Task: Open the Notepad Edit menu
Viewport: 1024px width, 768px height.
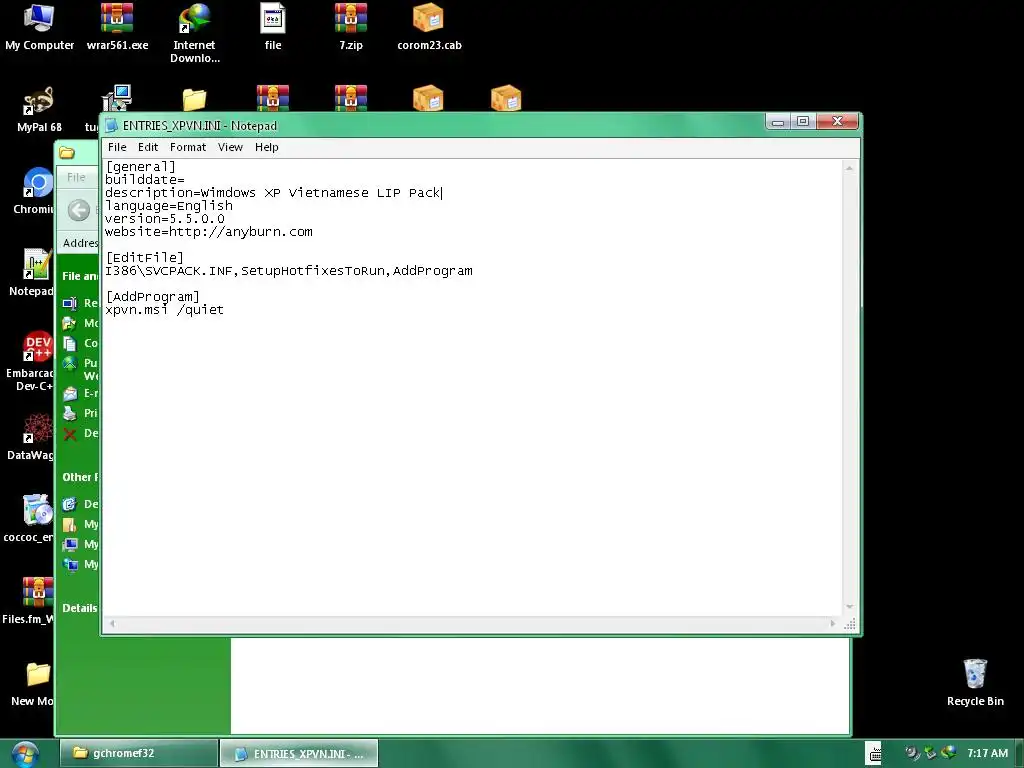Action: click(x=148, y=147)
